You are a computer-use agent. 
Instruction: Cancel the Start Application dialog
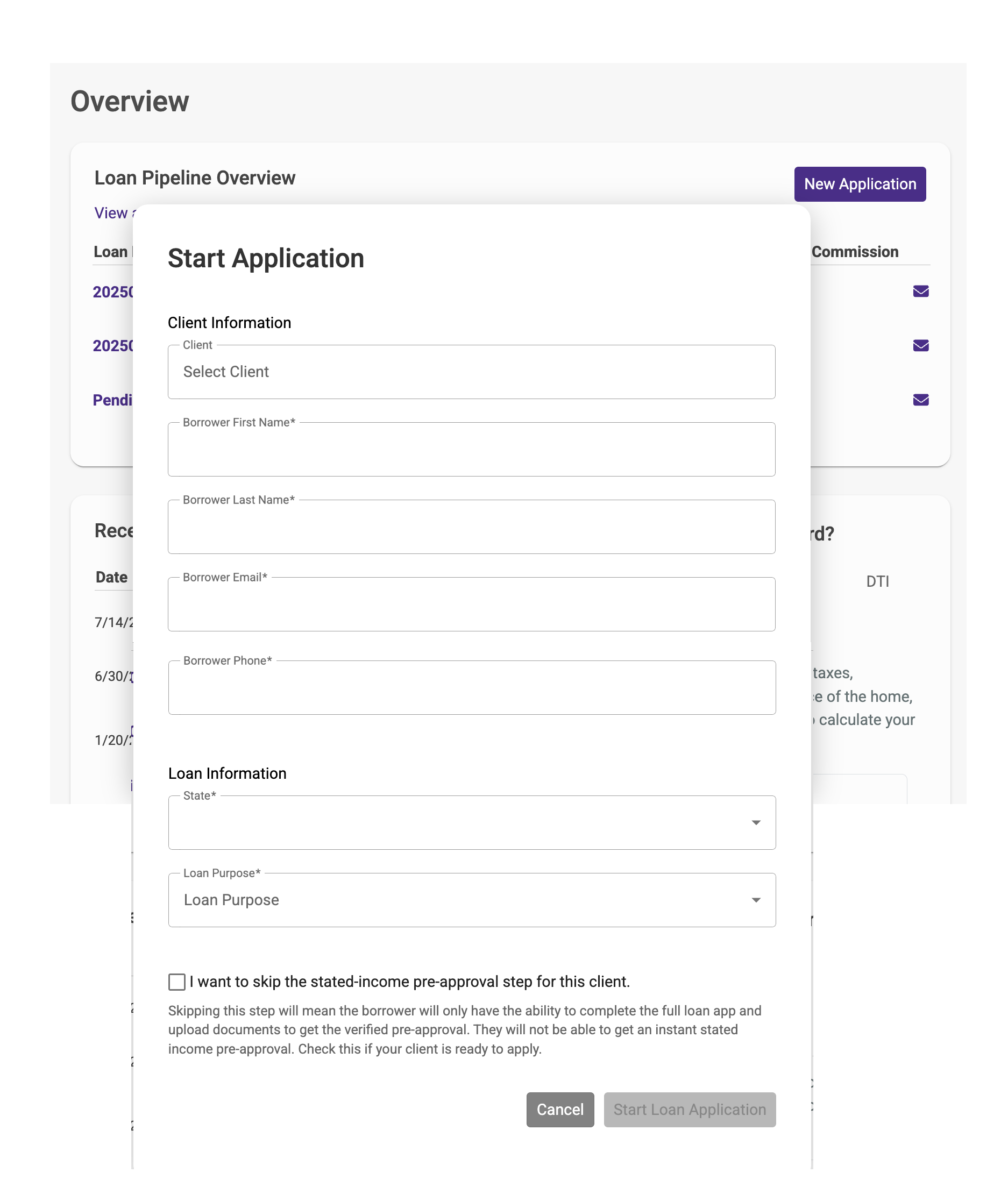(560, 1110)
